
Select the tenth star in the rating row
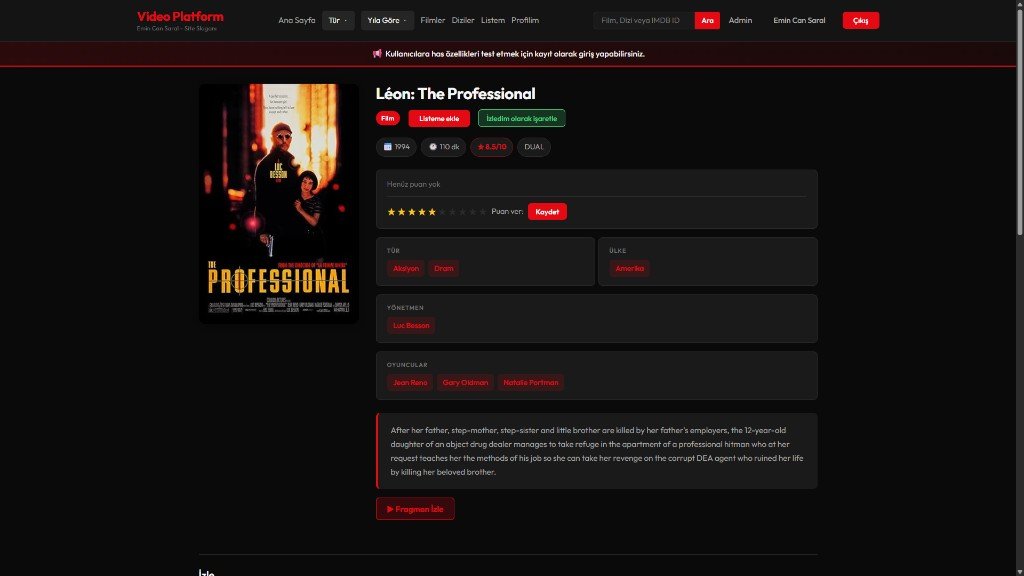(483, 212)
